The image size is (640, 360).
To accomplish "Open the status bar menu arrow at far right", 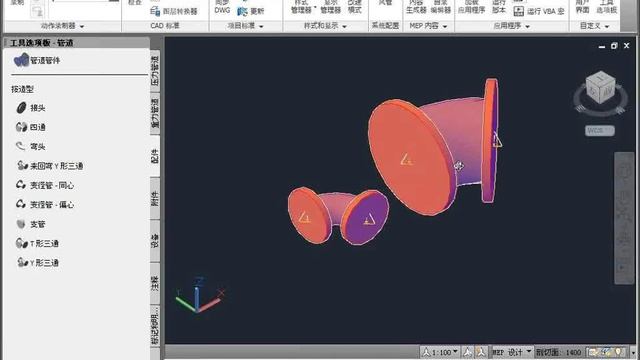I will [x=633, y=352].
